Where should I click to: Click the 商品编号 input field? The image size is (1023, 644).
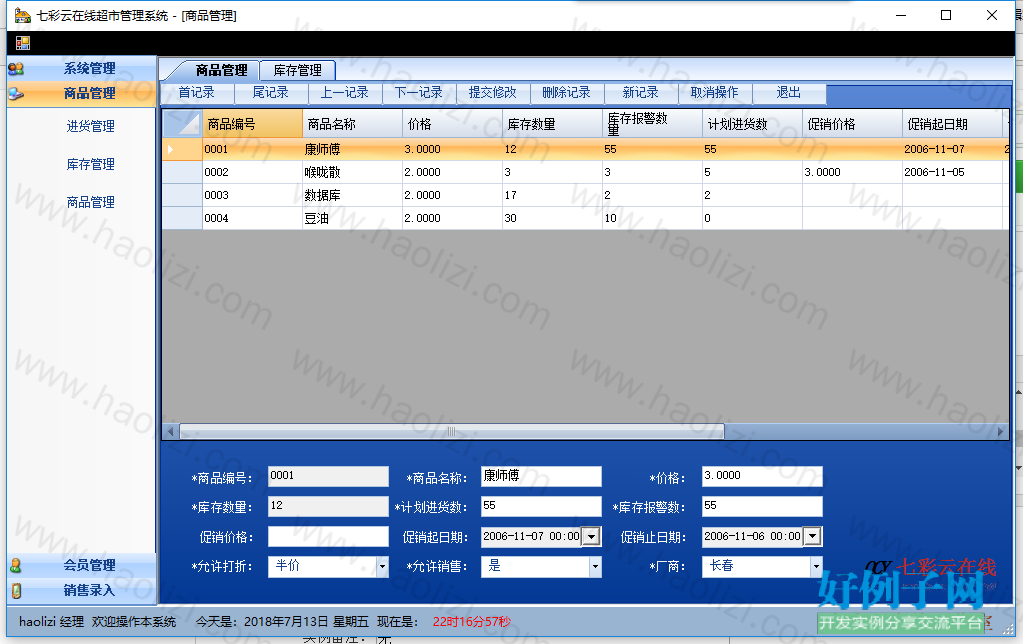328,476
